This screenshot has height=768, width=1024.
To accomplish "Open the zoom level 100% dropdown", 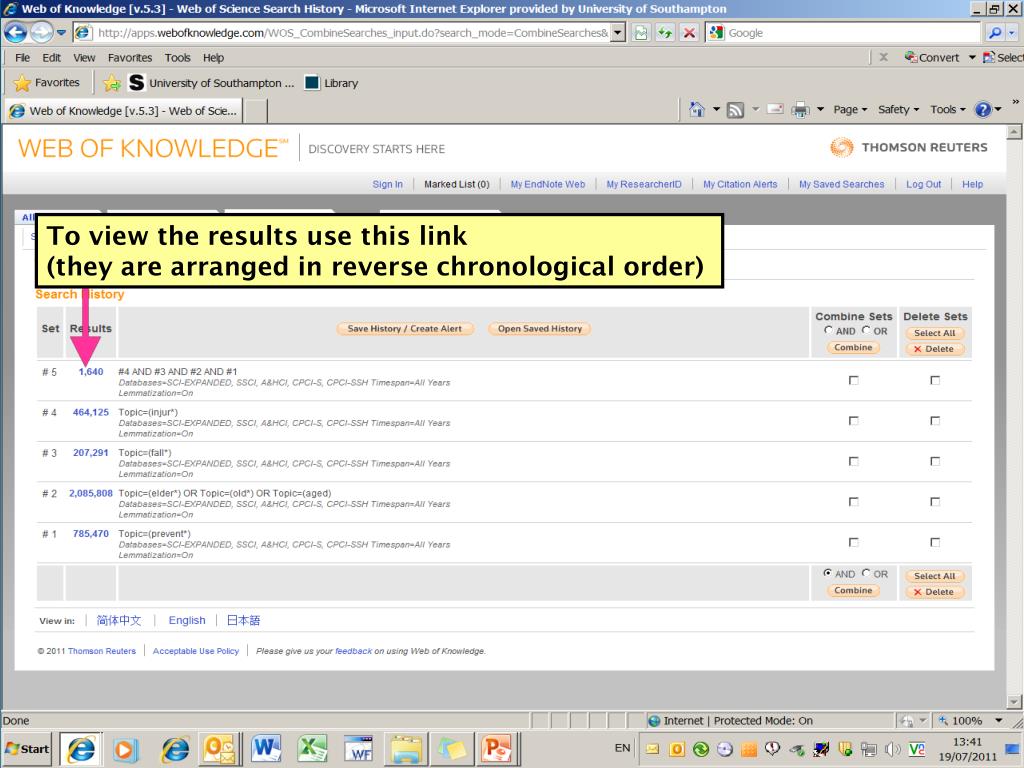I will point(998,720).
